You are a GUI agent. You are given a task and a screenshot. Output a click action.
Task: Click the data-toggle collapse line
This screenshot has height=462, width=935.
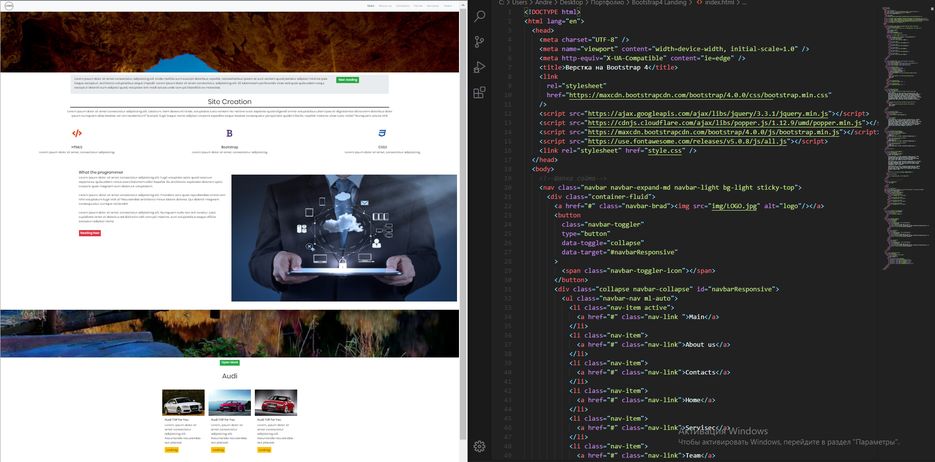coord(603,243)
